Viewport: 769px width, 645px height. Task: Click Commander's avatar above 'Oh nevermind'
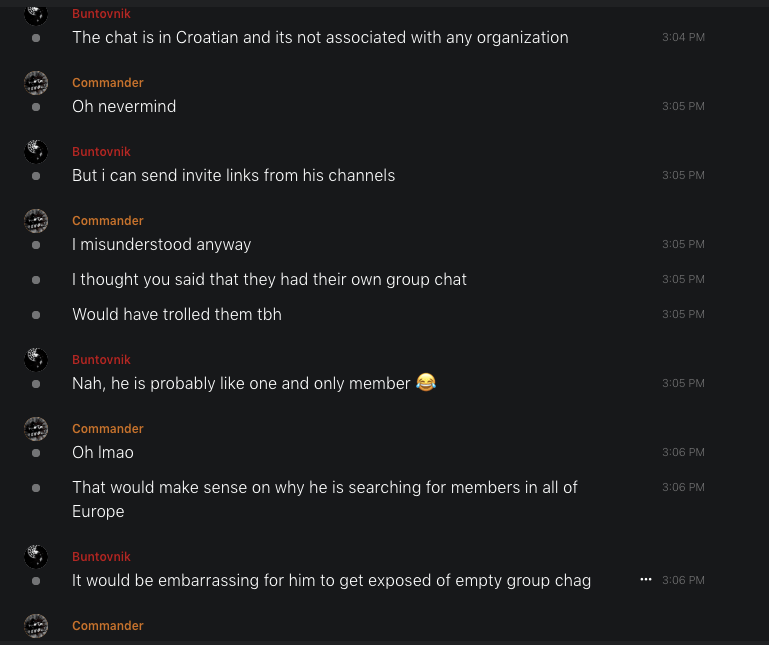(x=36, y=83)
